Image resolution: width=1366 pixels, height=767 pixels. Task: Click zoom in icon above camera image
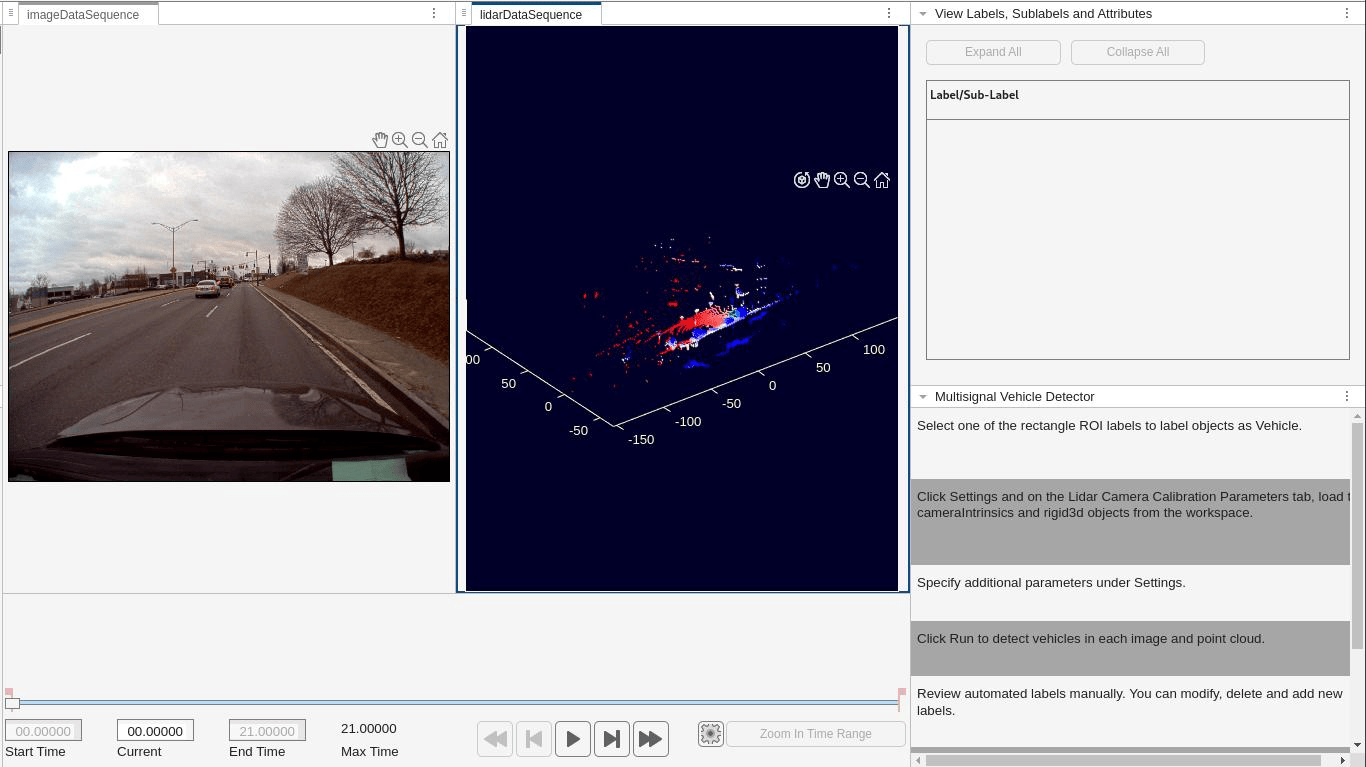coord(400,140)
